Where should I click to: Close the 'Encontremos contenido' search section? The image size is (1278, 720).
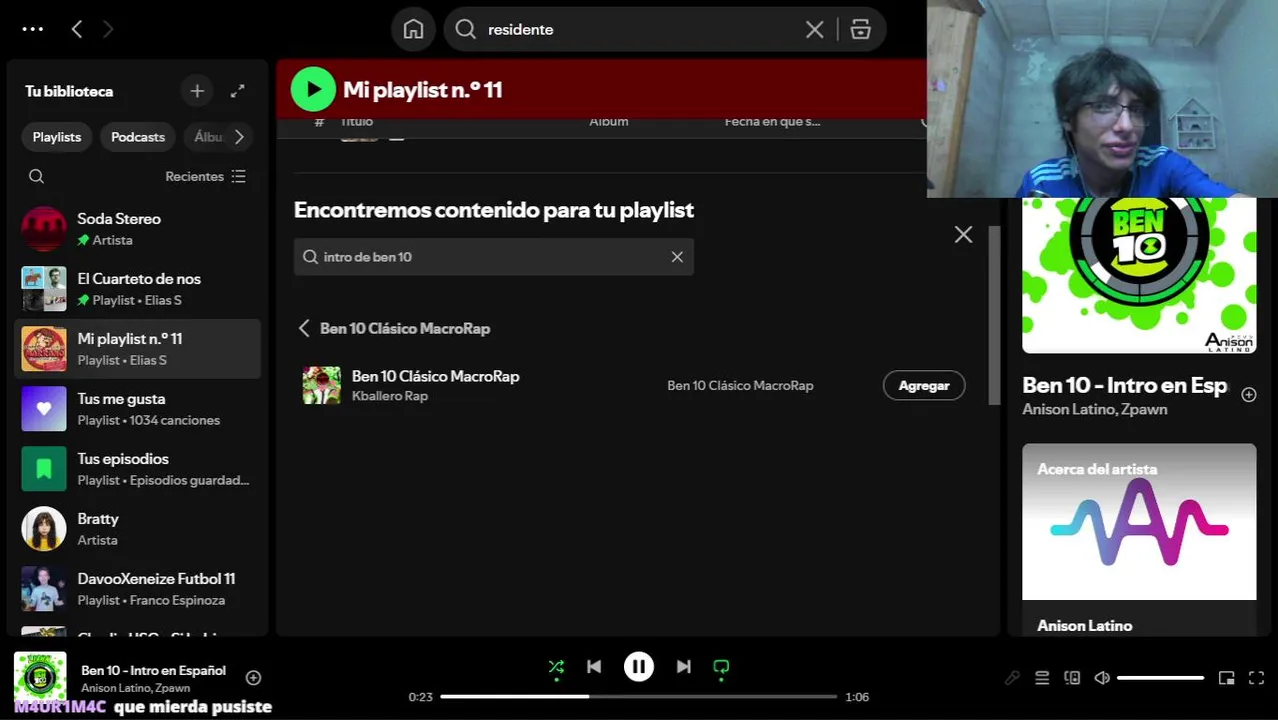click(x=963, y=234)
